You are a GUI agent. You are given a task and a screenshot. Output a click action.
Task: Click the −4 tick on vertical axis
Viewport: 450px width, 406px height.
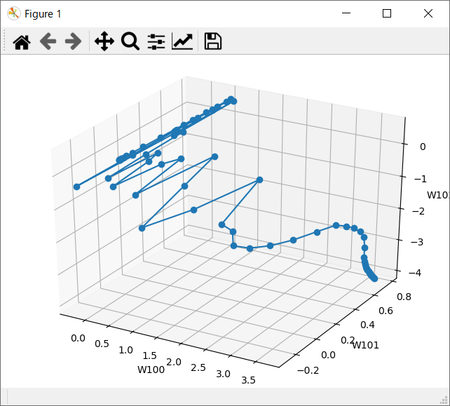(x=415, y=273)
